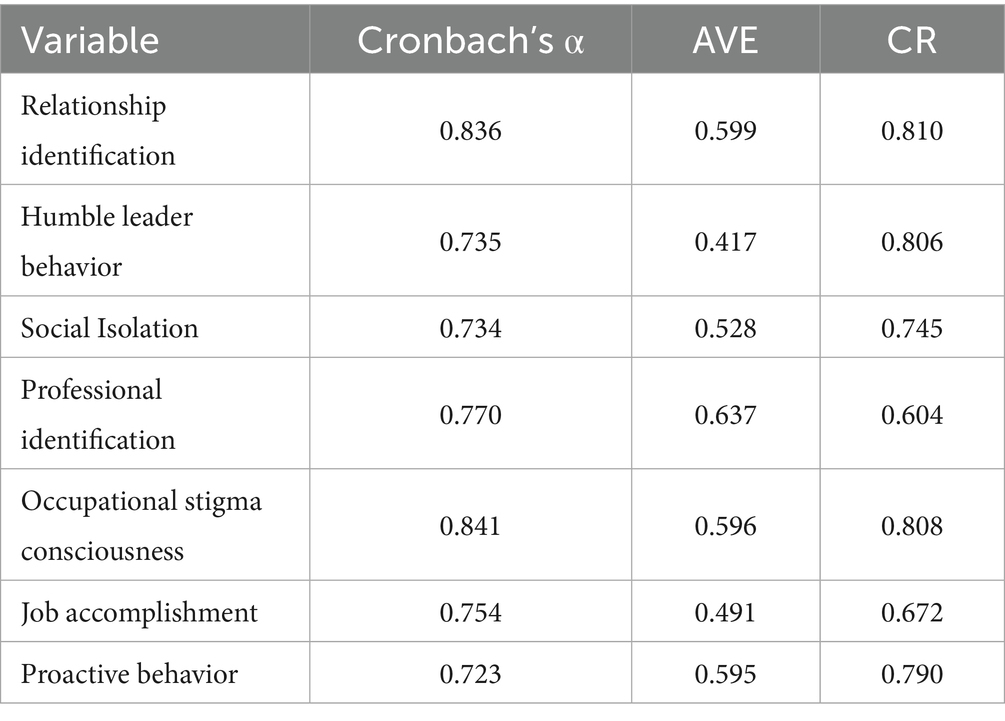Click the AVE column header
The image size is (1005, 721).
726,40
